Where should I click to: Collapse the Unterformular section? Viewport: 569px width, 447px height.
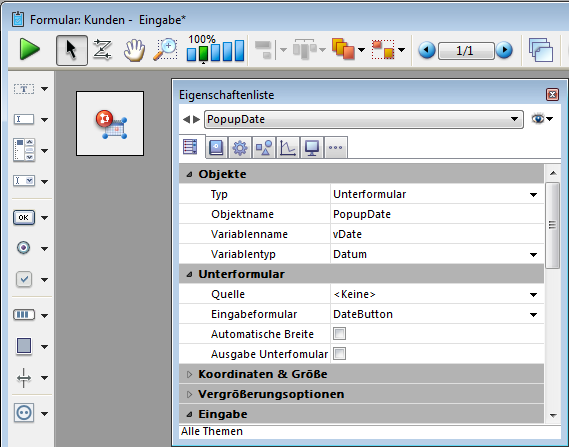(x=189, y=274)
